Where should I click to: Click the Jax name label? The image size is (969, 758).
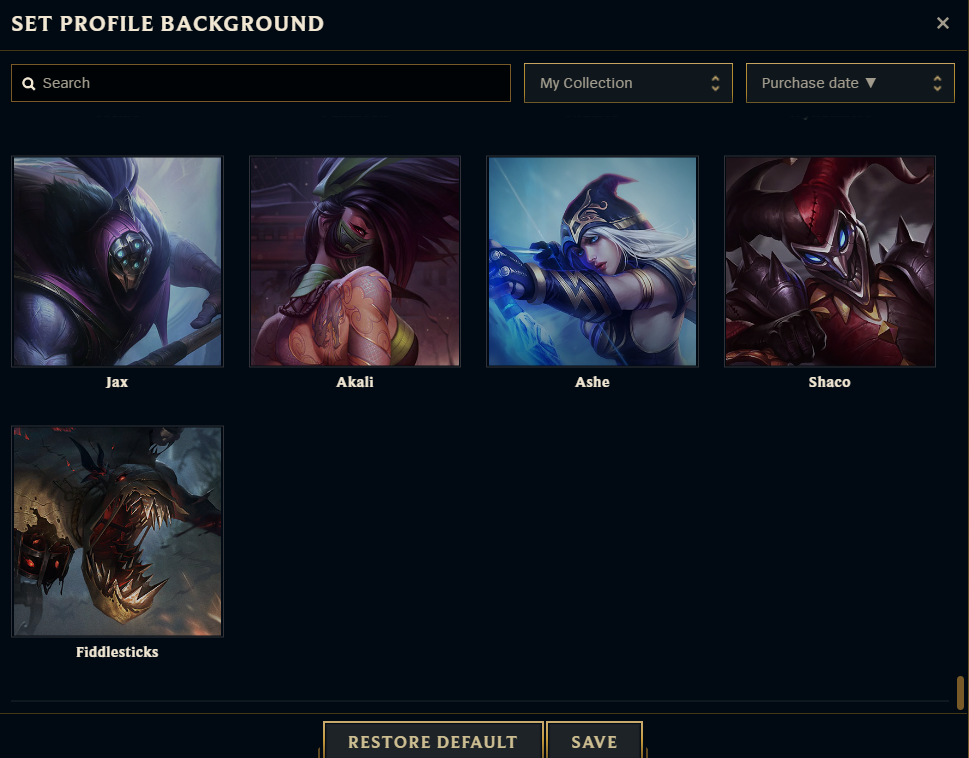[117, 382]
